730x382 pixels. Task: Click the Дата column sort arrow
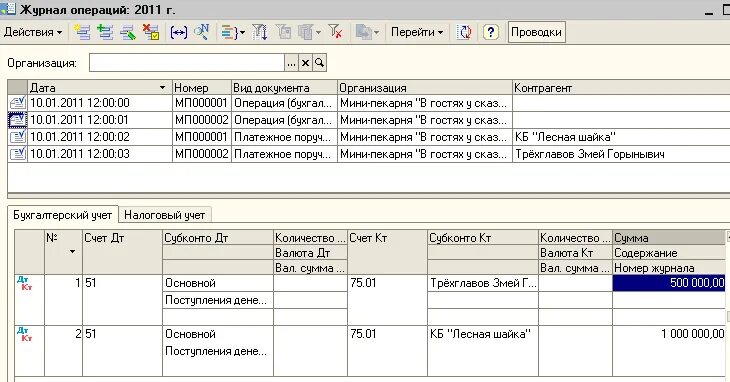coord(162,87)
